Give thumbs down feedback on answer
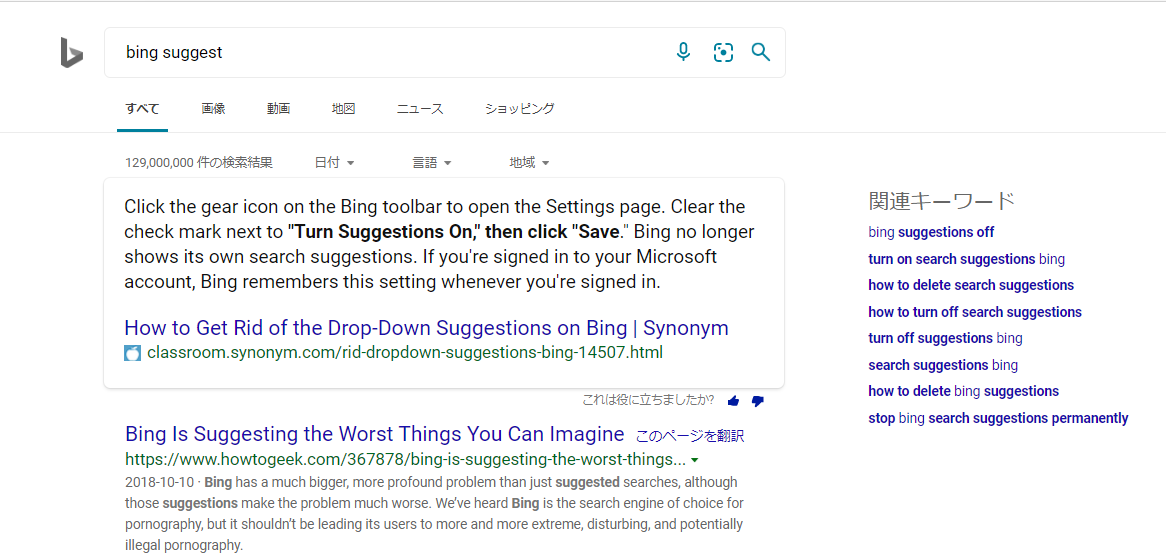Image resolution: width=1166 pixels, height=558 pixels. pyautogui.click(x=758, y=401)
